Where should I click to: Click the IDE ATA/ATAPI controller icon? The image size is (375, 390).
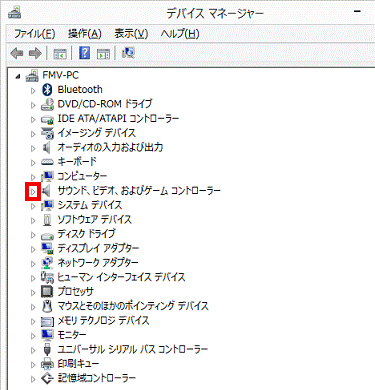tap(47, 119)
